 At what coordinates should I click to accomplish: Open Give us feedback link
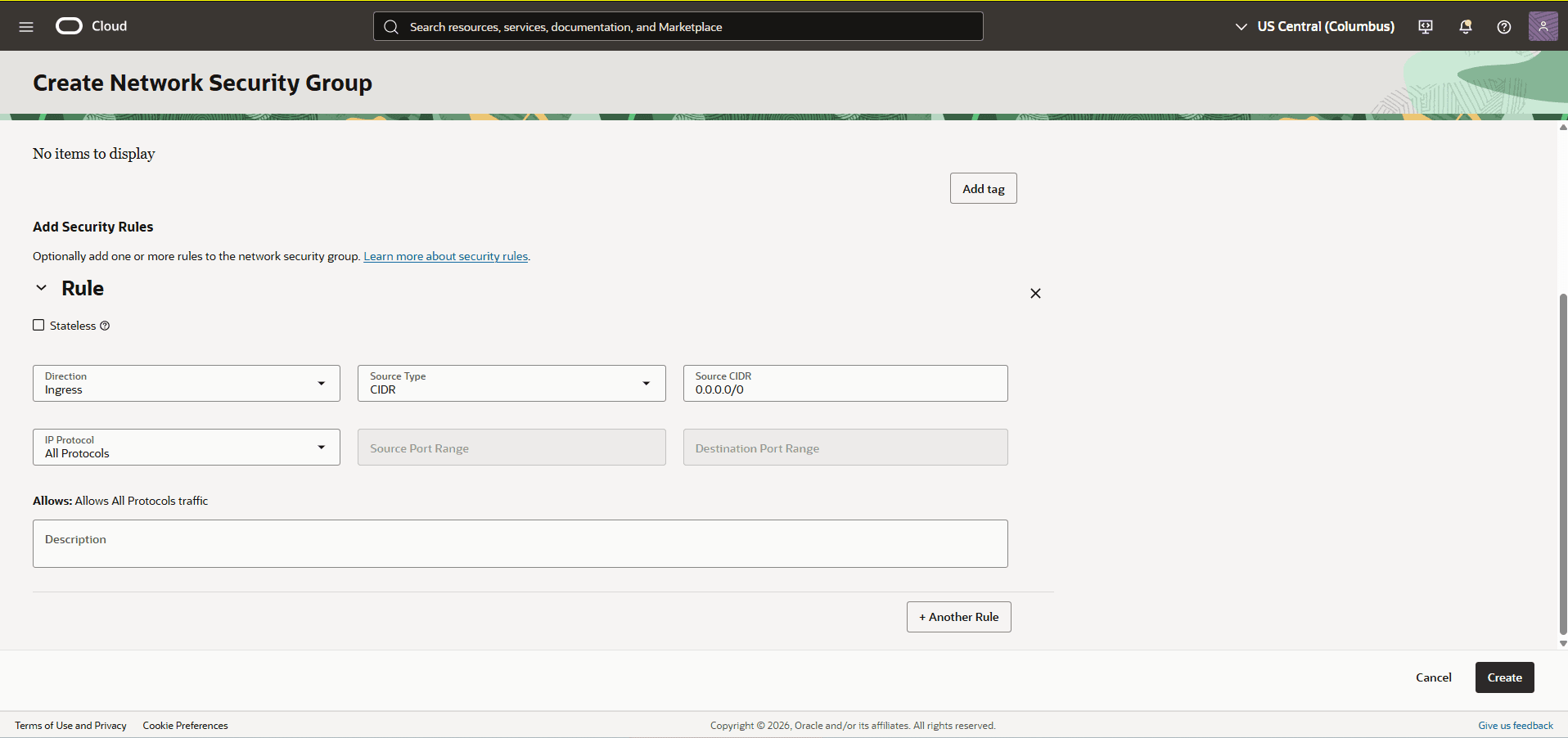(1516, 726)
